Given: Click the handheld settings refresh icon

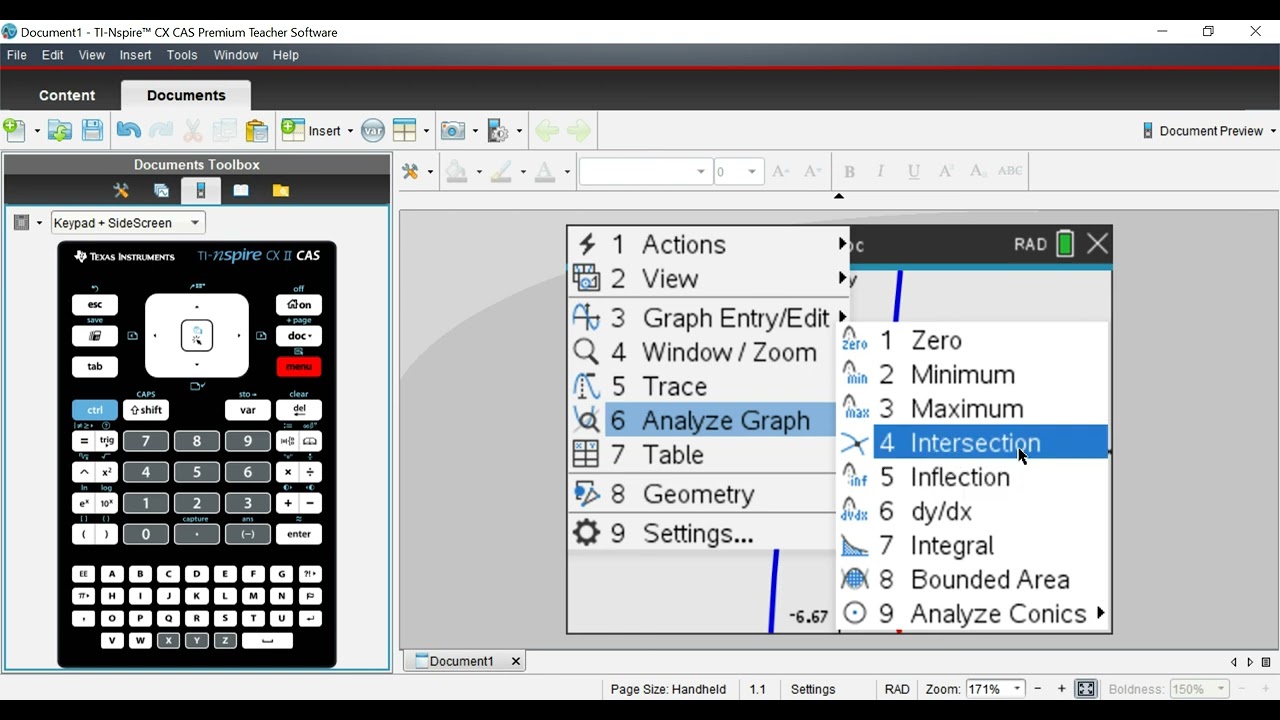Looking at the screenshot, I should 499,130.
